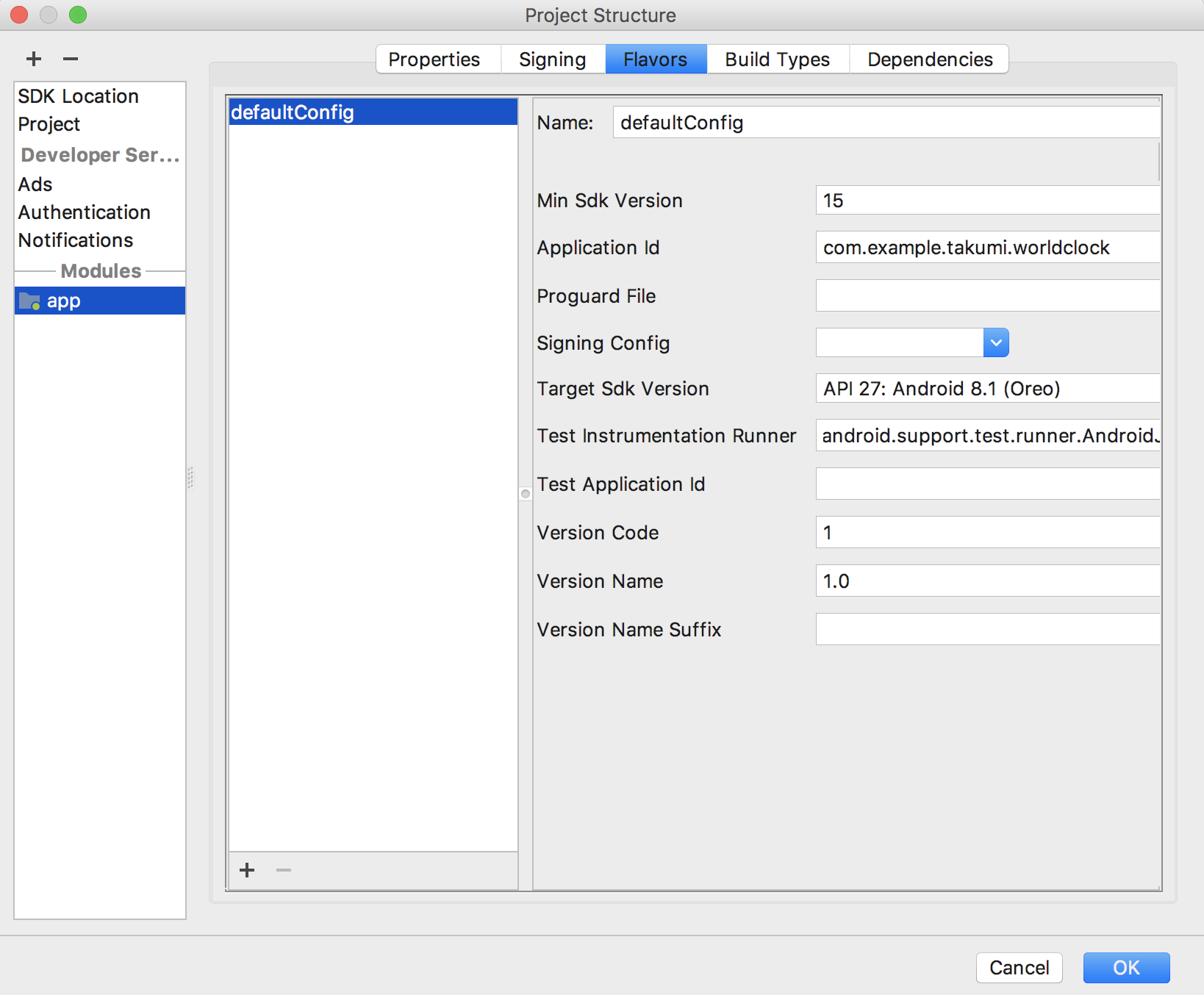Click inside the Application Id field
This screenshot has width=1204, height=995.
click(x=987, y=248)
